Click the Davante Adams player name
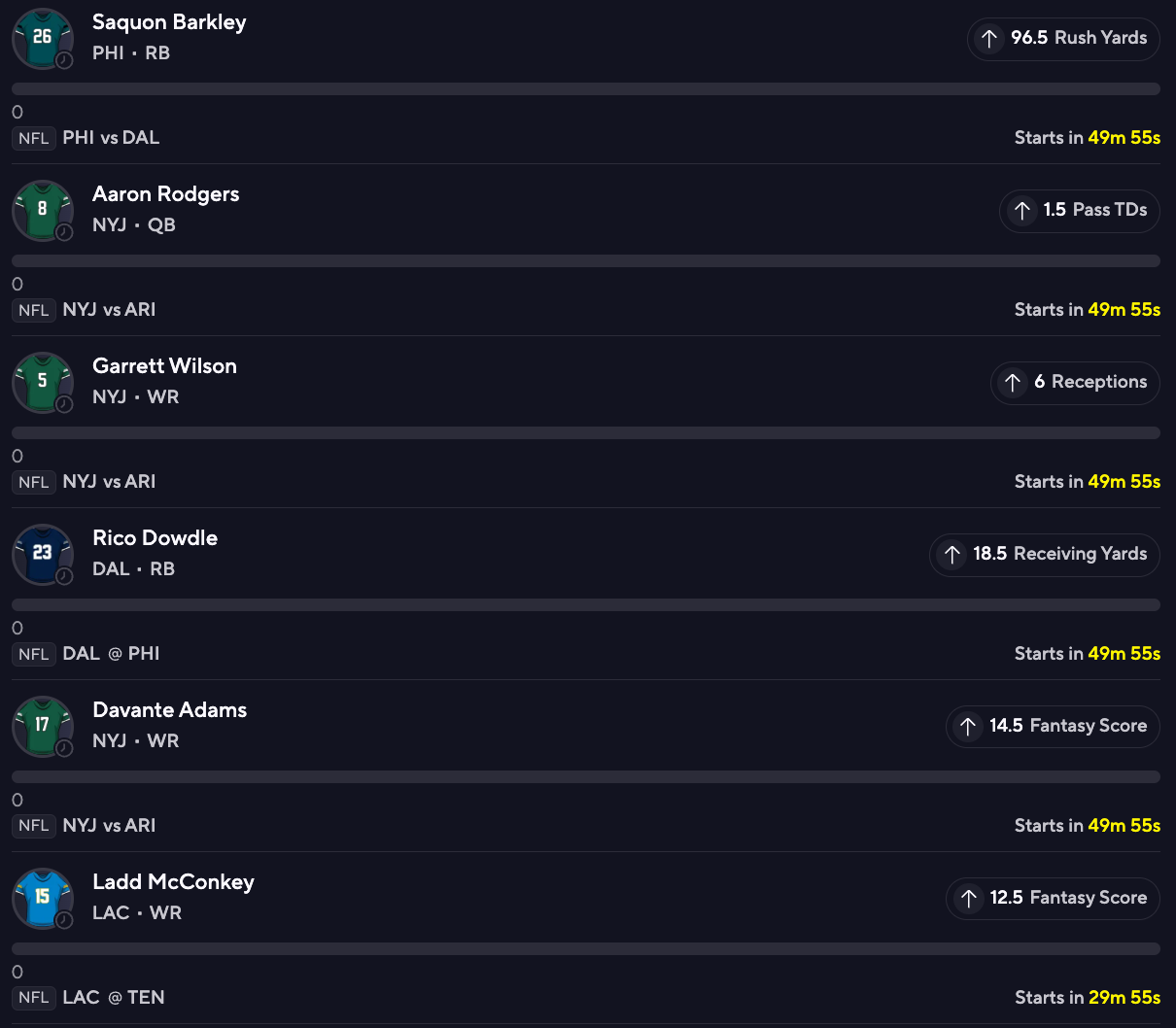Image resolution: width=1176 pixels, height=1028 pixels. (x=169, y=710)
